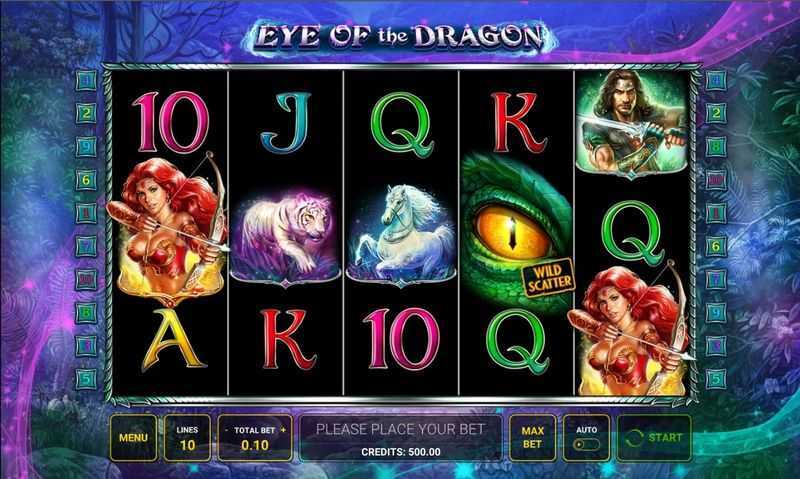Select the red K on the second reel

289,339
